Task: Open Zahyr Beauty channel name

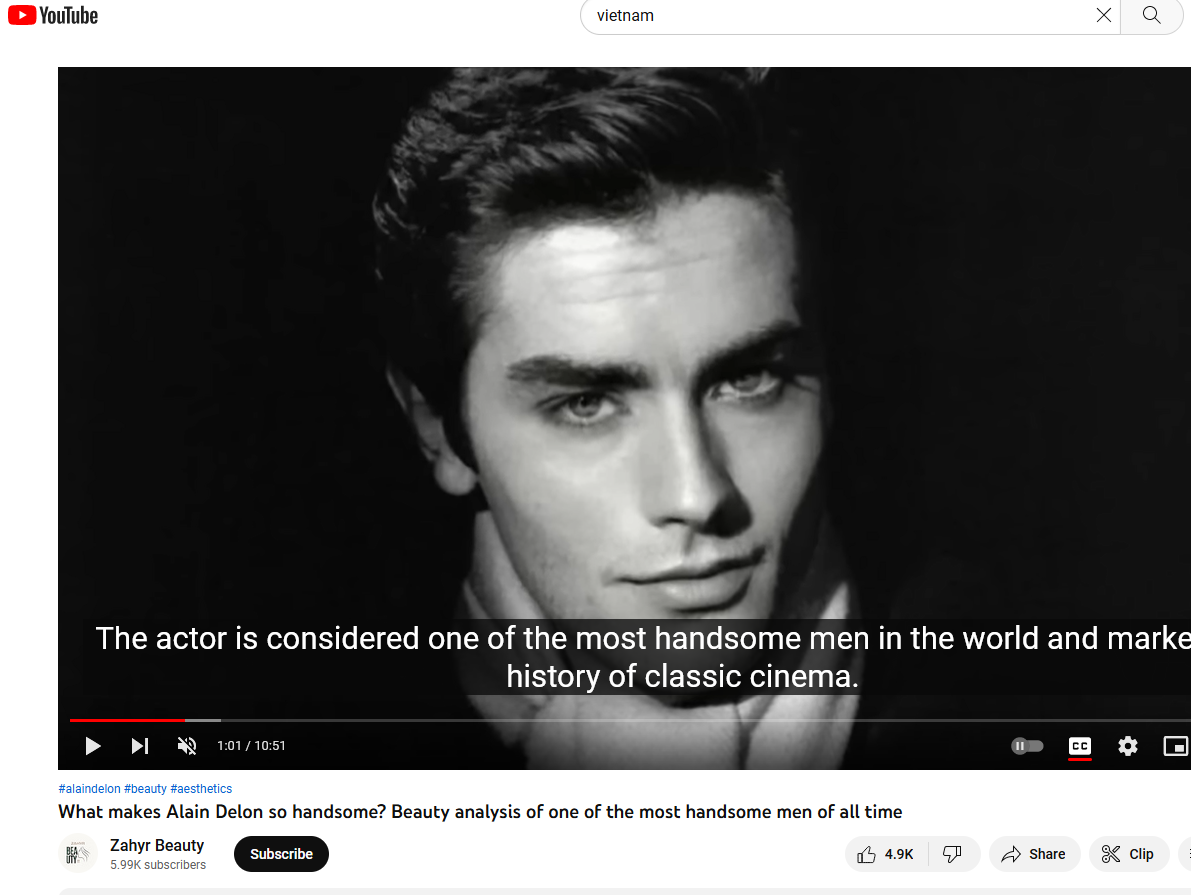Action: [156, 845]
